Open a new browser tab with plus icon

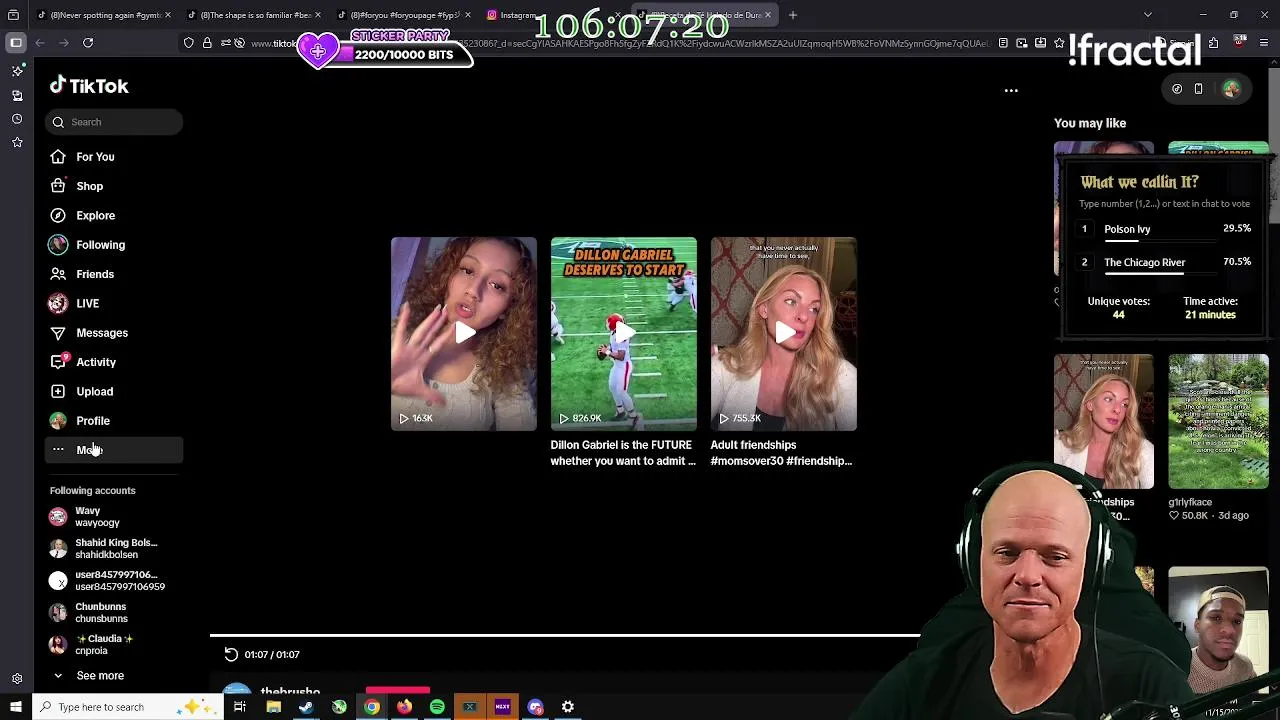click(792, 15)
